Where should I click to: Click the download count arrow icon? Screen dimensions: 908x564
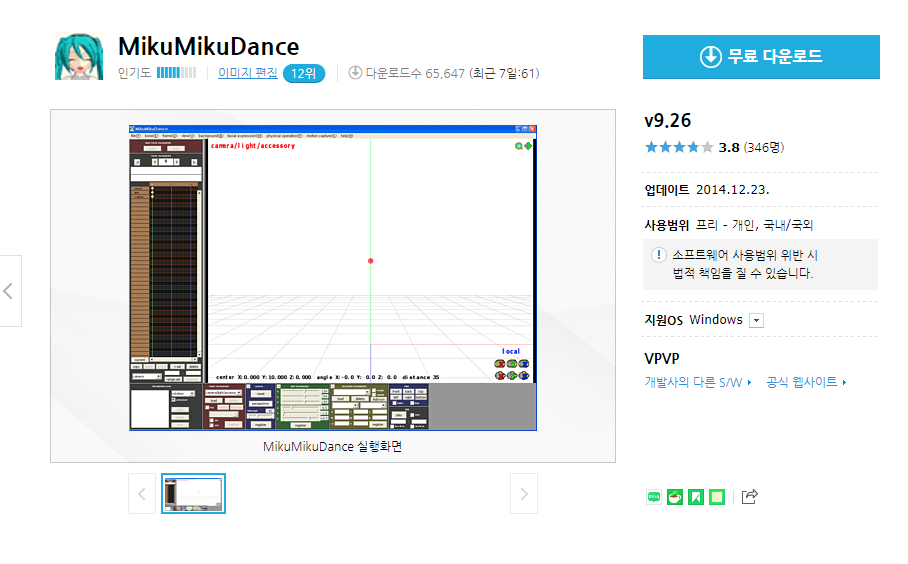[355, 73]
